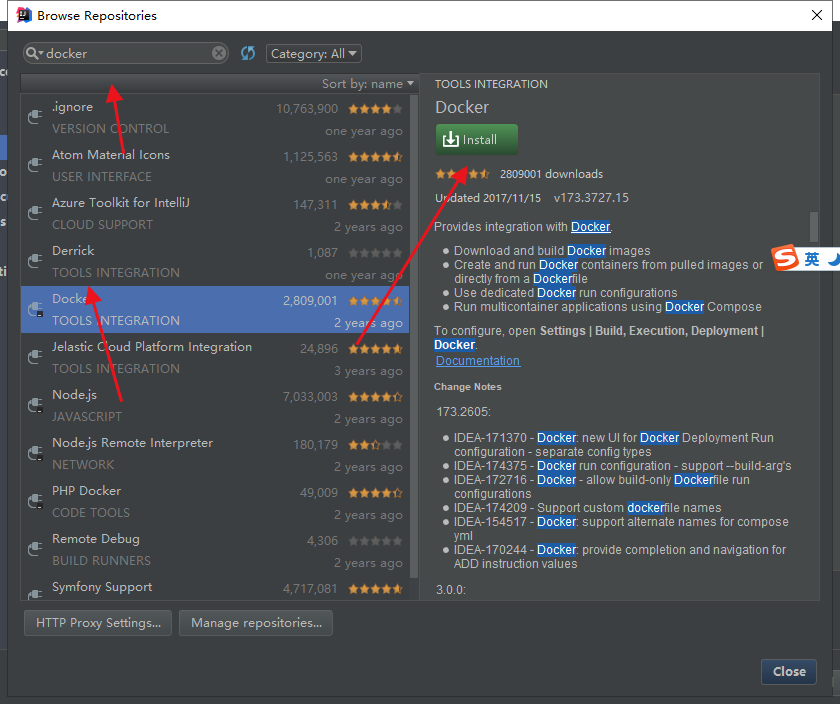Select the Node.js plugin entry
The image size is (840, 704).
click(215, 406)
